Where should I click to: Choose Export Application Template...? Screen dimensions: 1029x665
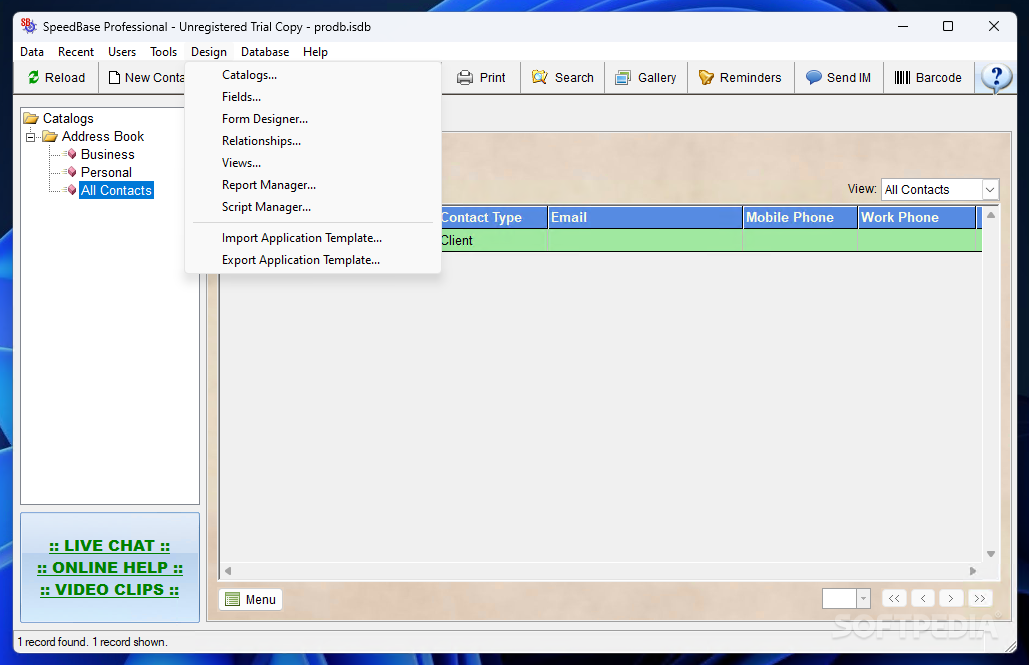tap(313, 260)
